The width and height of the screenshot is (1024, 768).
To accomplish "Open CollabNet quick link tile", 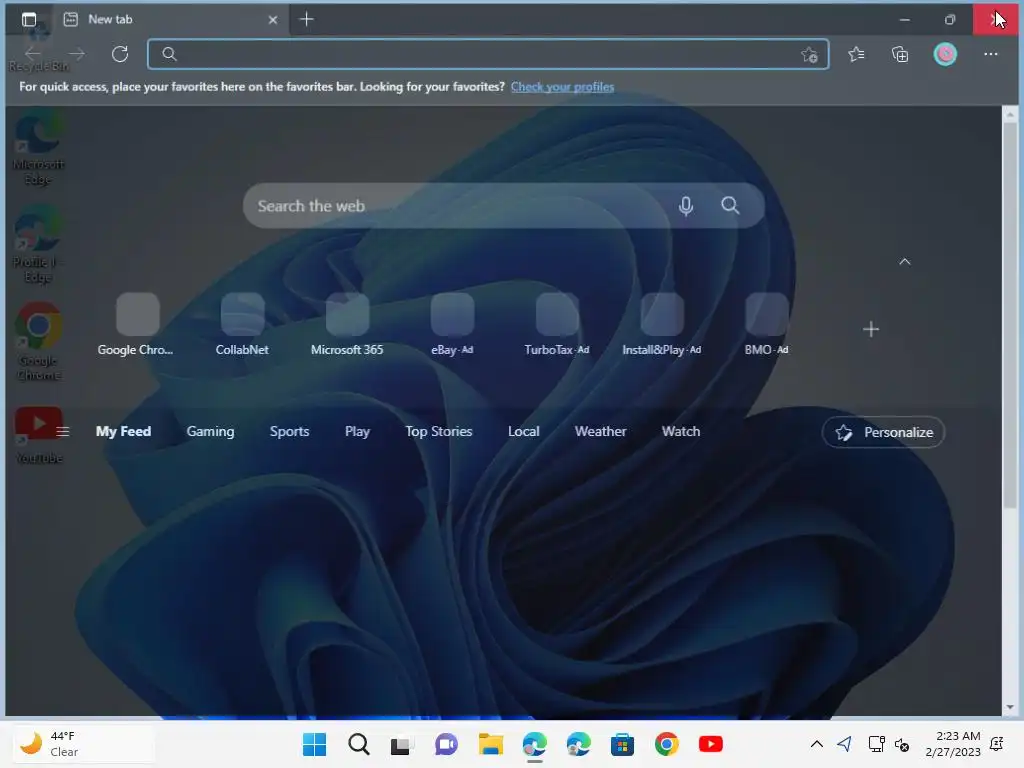I will click(x=242, y=325).
